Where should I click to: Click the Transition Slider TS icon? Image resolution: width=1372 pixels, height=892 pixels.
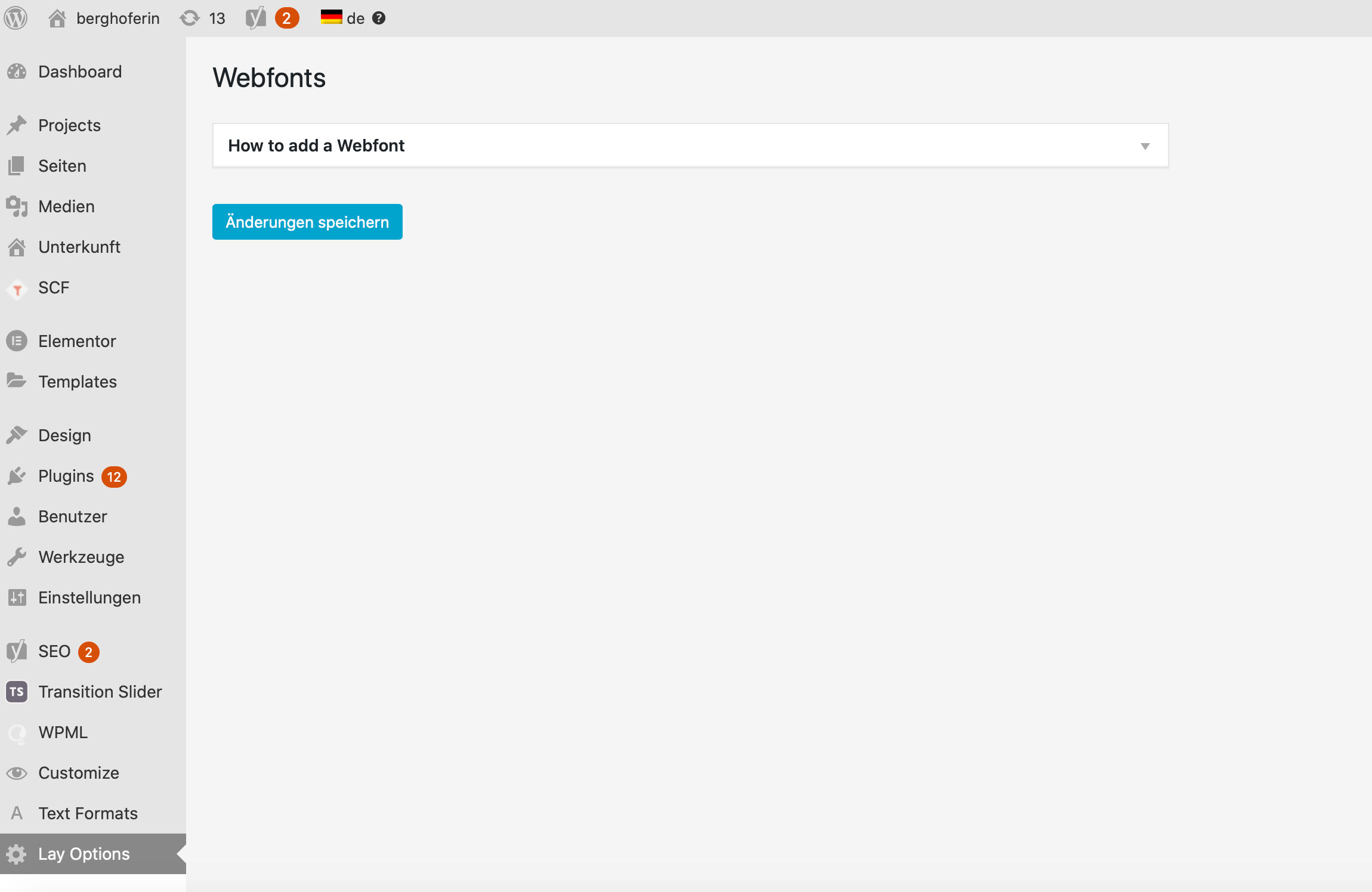(x=17, y=692)
